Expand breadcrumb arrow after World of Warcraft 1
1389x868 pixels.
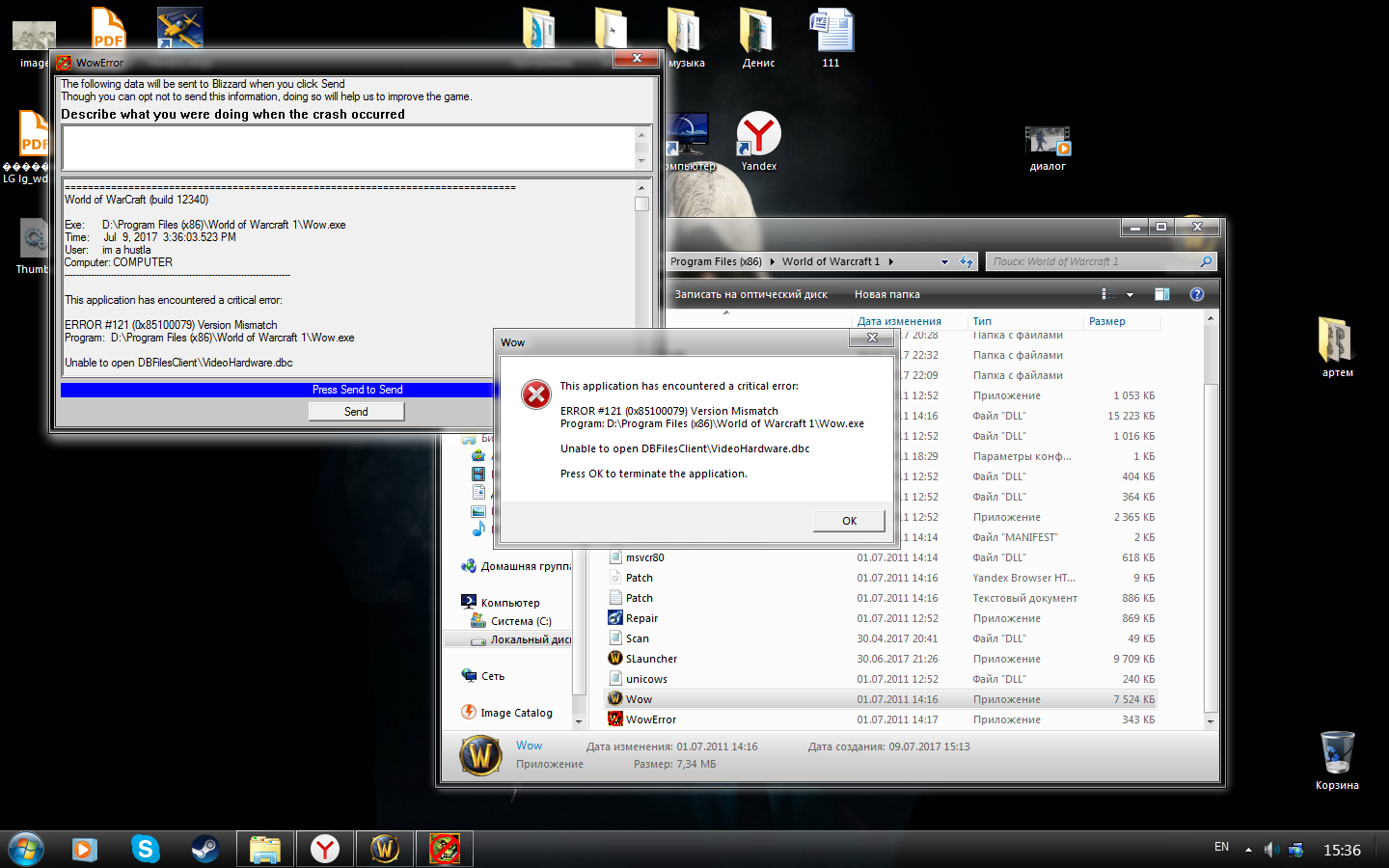[891, 261]
